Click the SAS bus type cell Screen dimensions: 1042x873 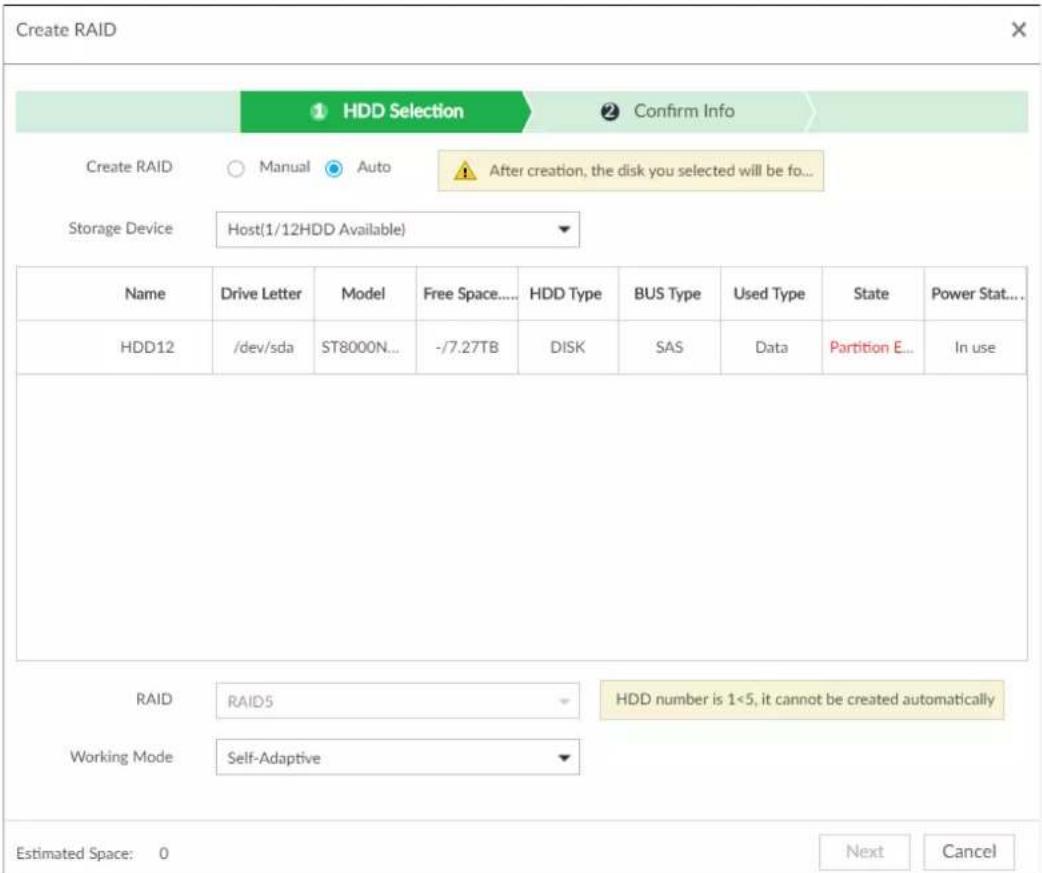click(x=669, y=347)
